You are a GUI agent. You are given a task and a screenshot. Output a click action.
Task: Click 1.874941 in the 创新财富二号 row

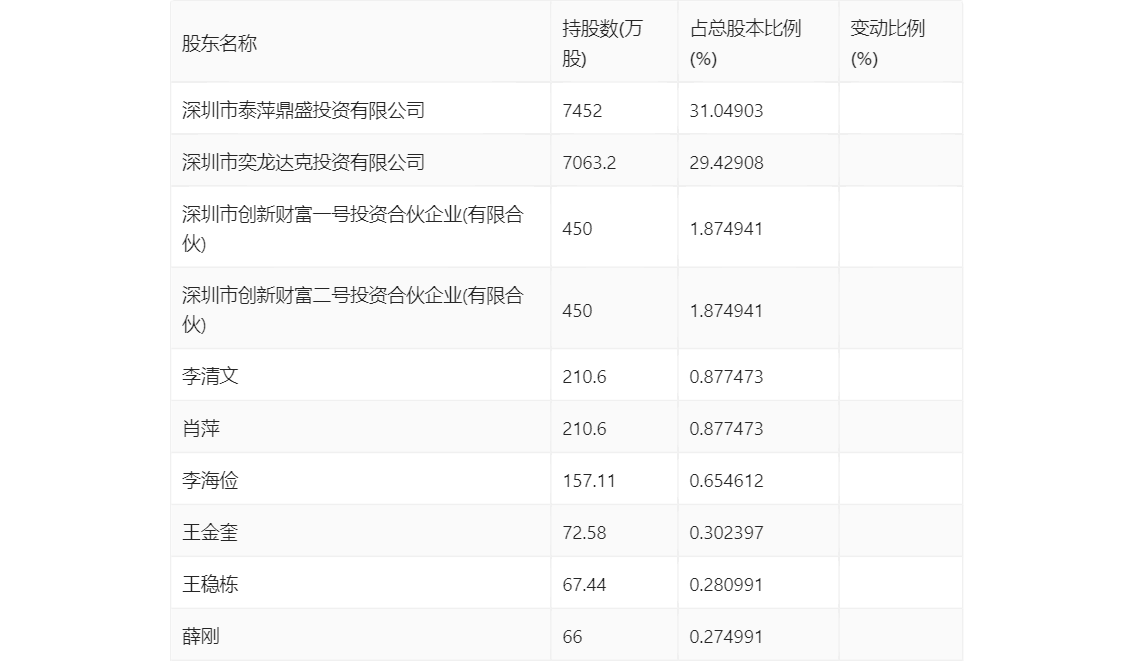point(726,311)
